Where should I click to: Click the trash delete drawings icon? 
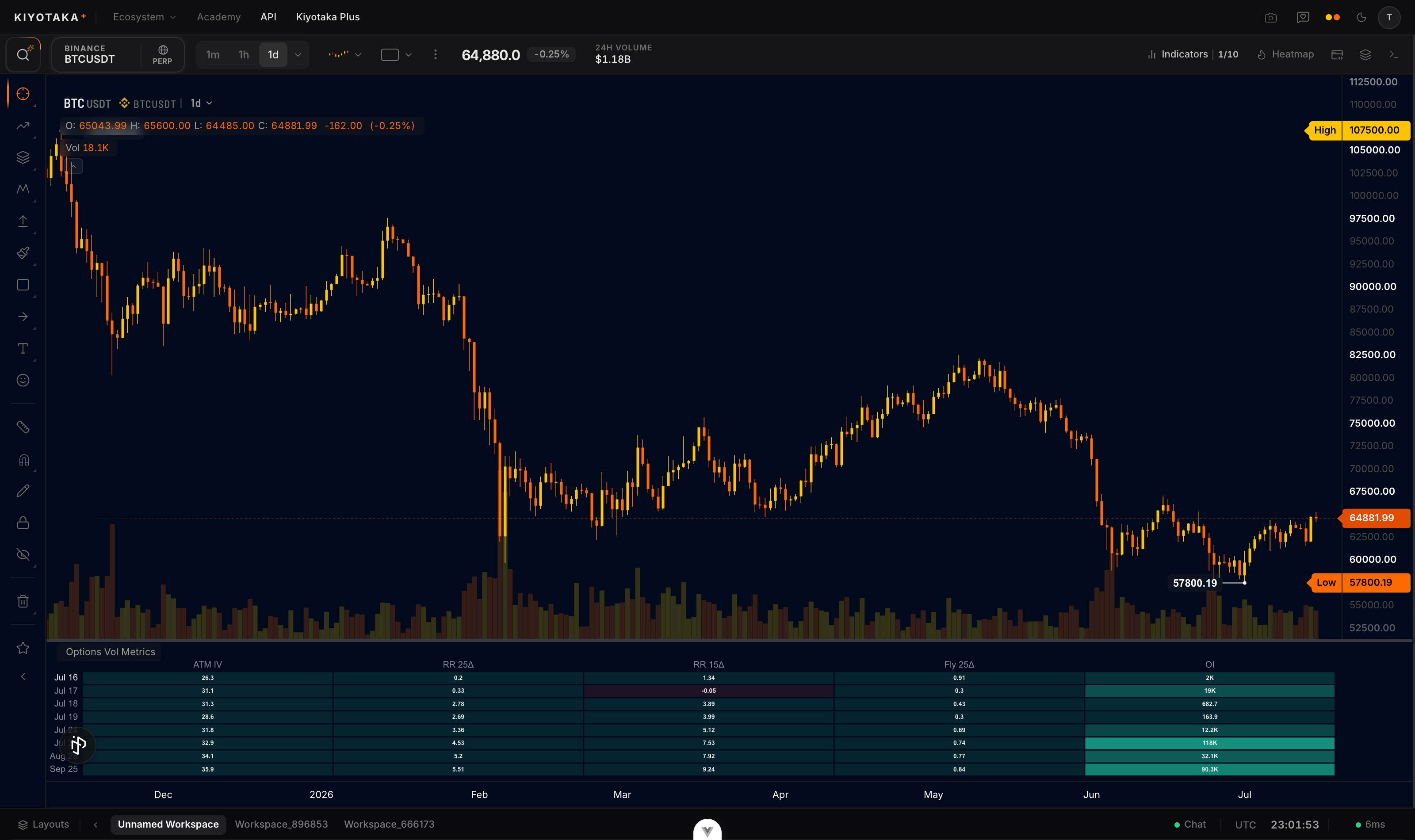click(x=23, y=601)
